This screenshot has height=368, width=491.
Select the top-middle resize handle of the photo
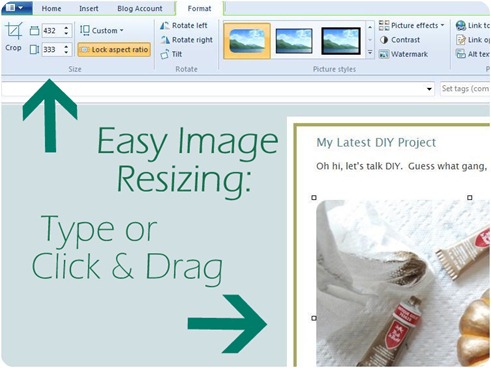[470, 198]
